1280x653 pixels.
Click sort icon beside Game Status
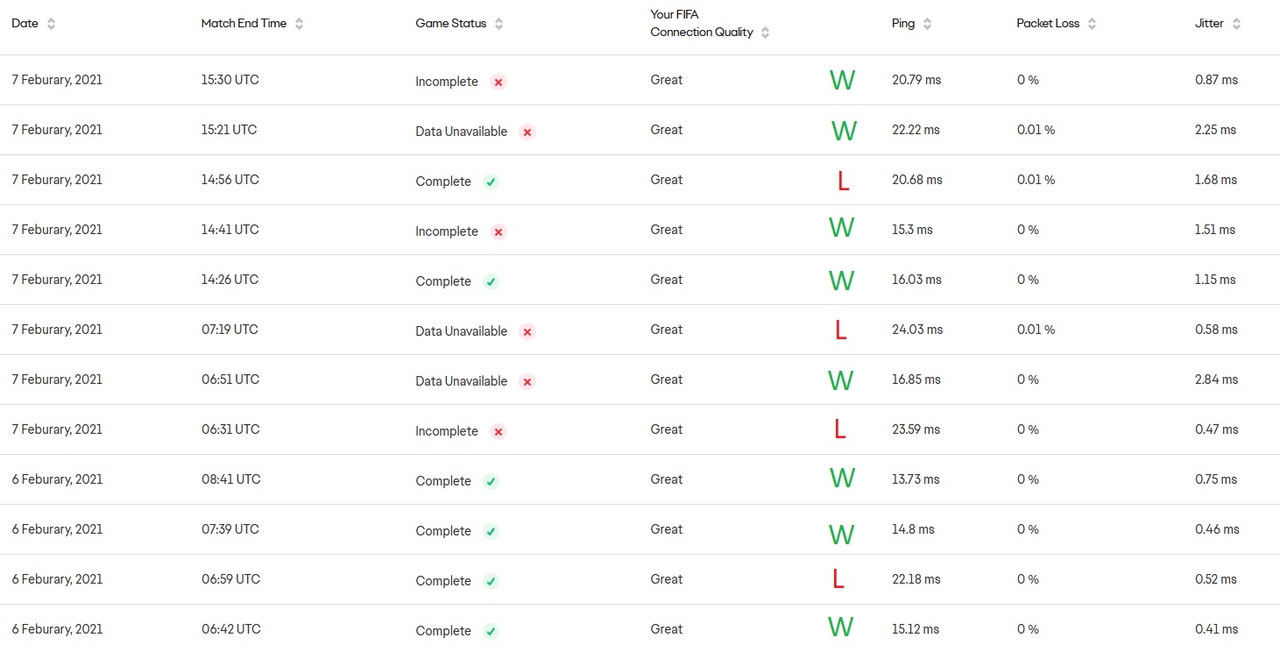499,24
